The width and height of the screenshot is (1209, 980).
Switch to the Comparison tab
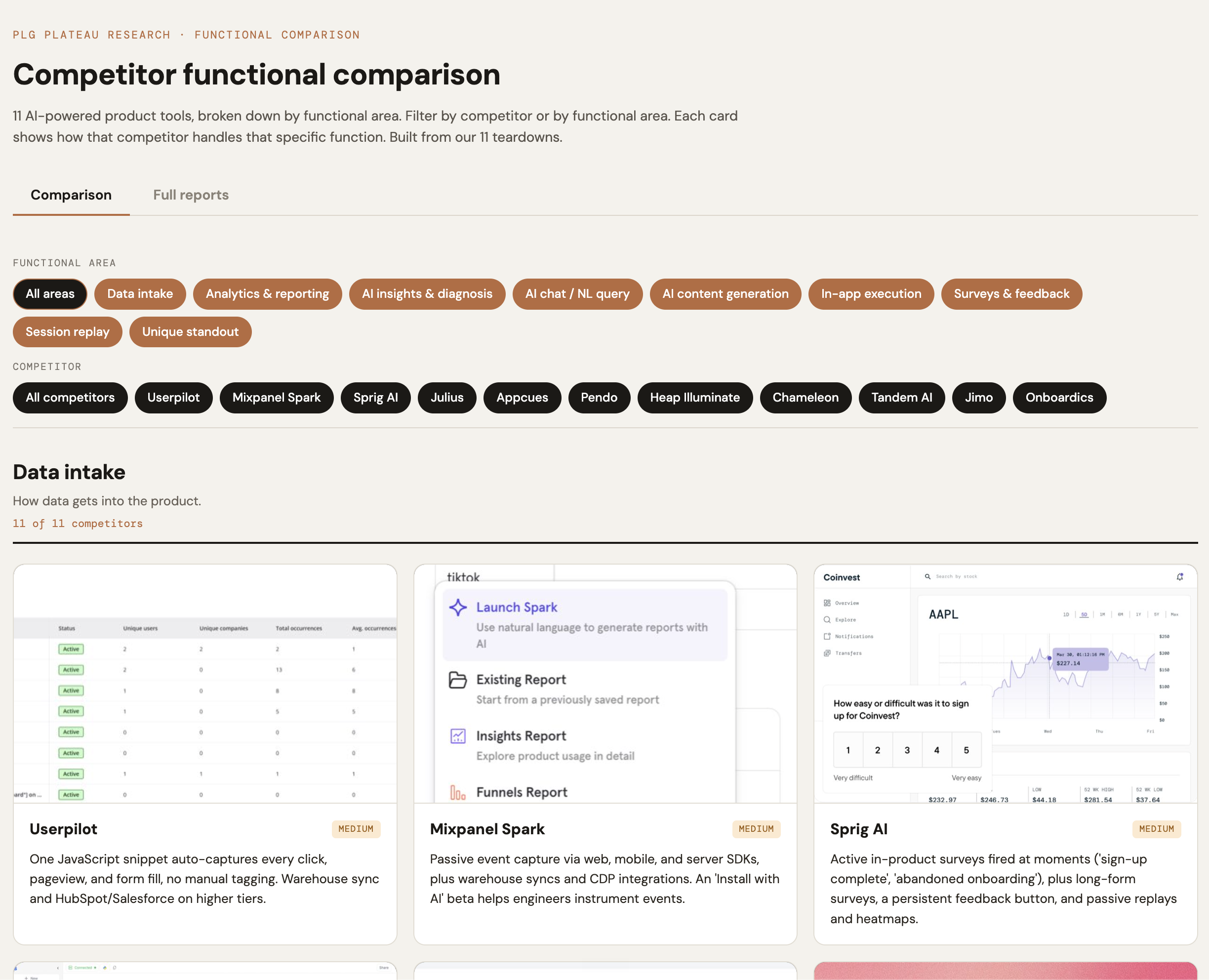click(x=71, y=195)
